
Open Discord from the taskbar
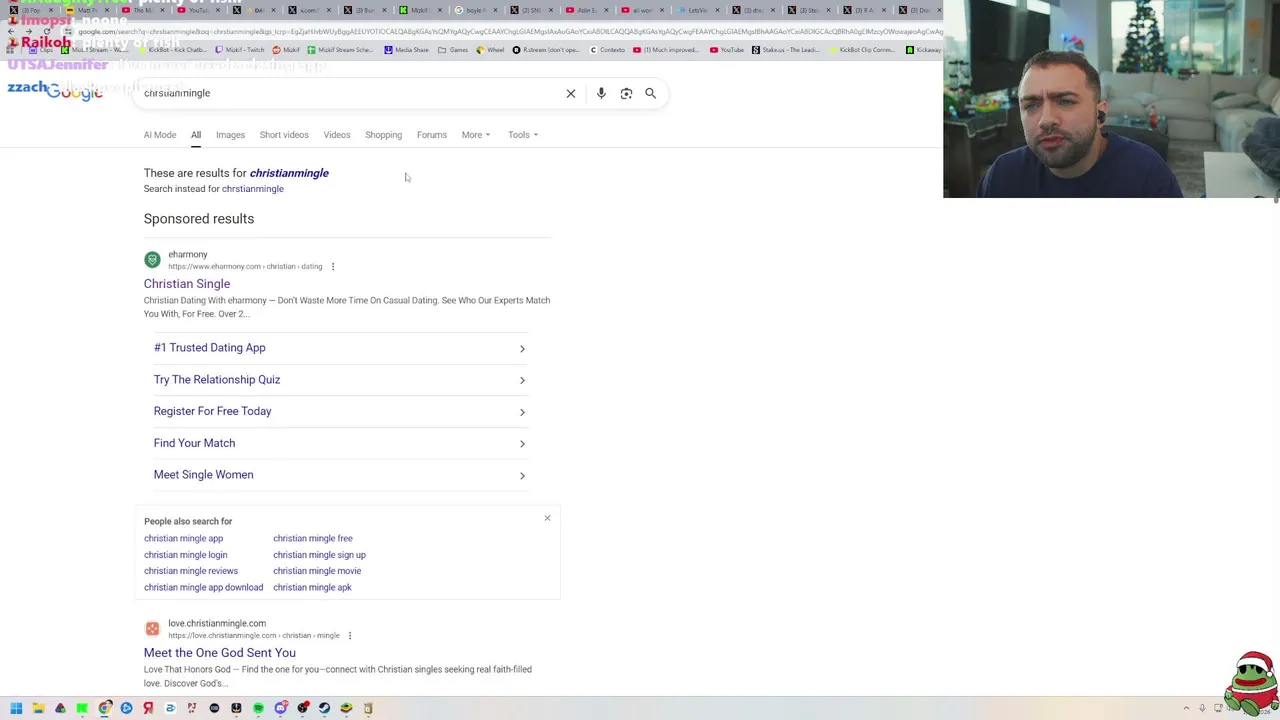click(281, 708)
